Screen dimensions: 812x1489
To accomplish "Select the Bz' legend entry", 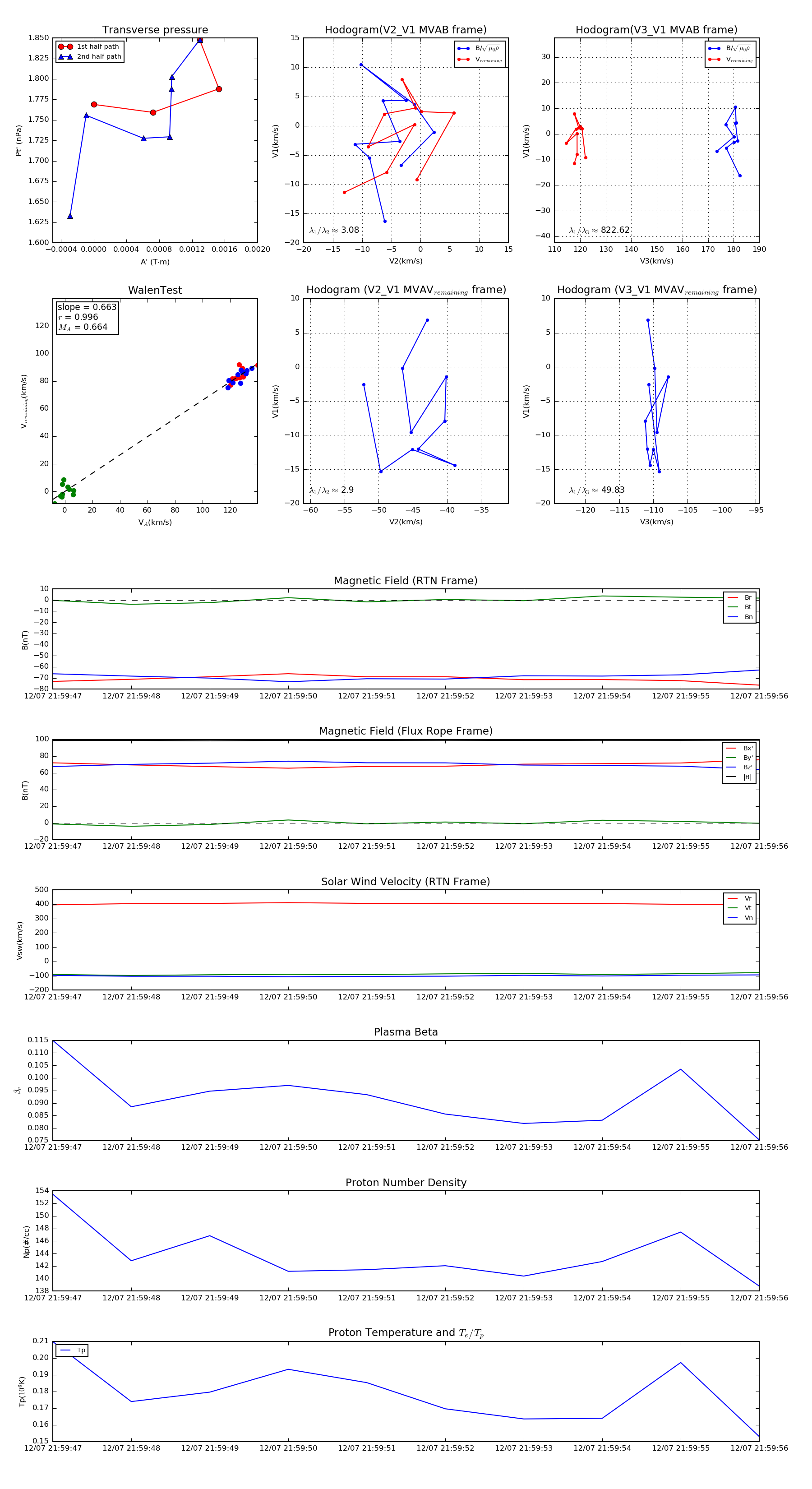I will click(739, 768).
